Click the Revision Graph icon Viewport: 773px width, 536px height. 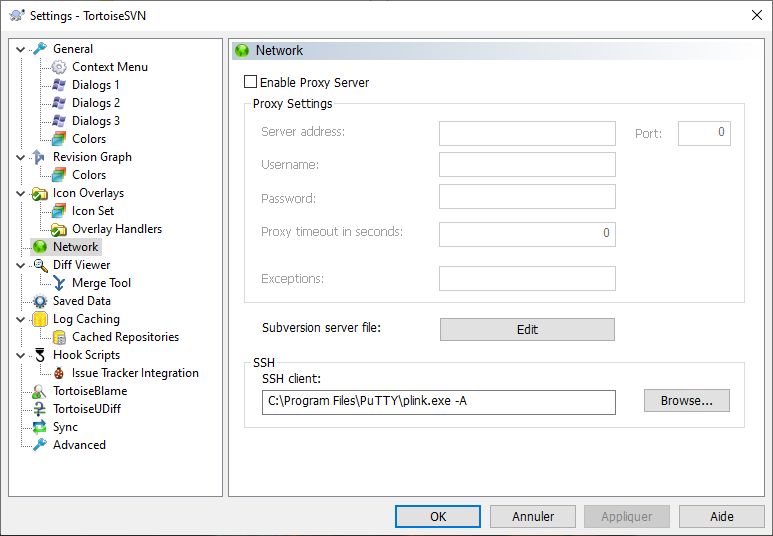(39, 157)
